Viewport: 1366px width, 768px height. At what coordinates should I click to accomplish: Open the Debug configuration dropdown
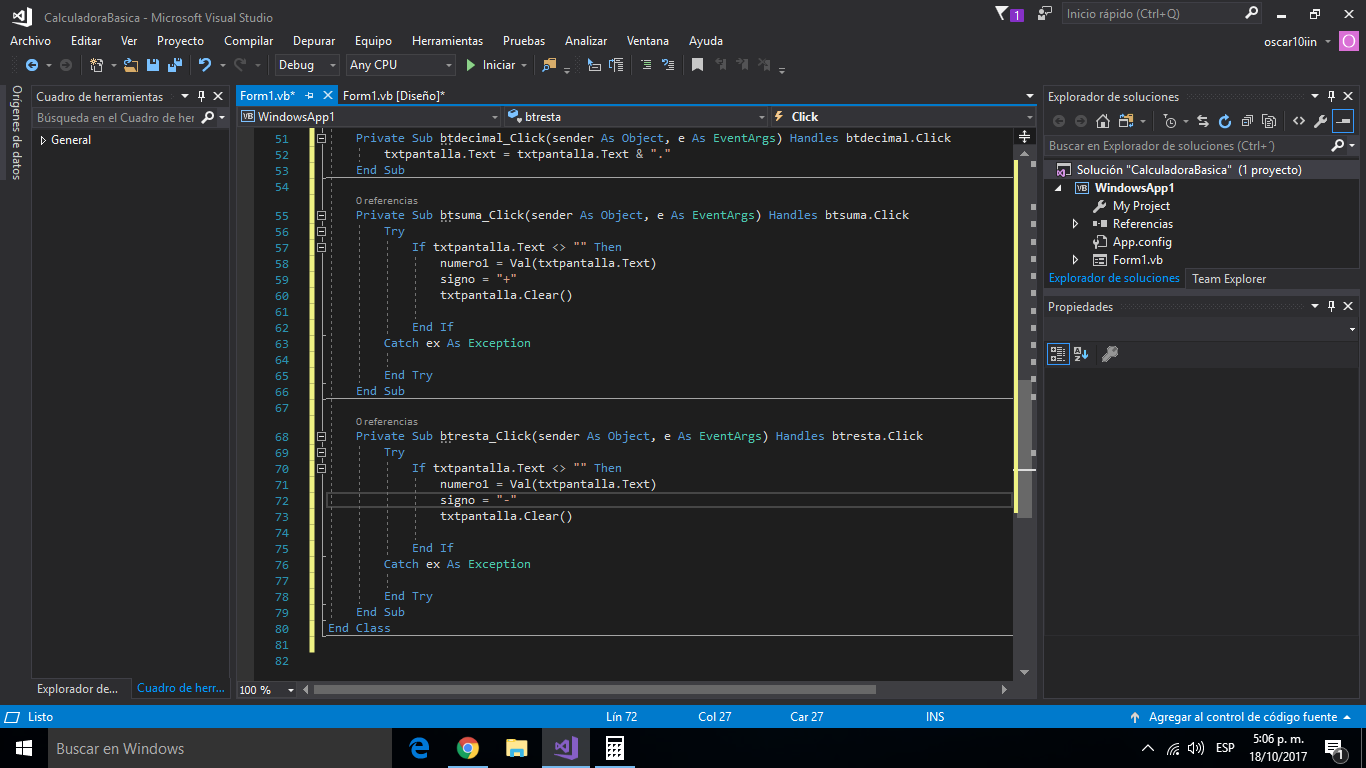pyautogui.click(x=308, y=65)
